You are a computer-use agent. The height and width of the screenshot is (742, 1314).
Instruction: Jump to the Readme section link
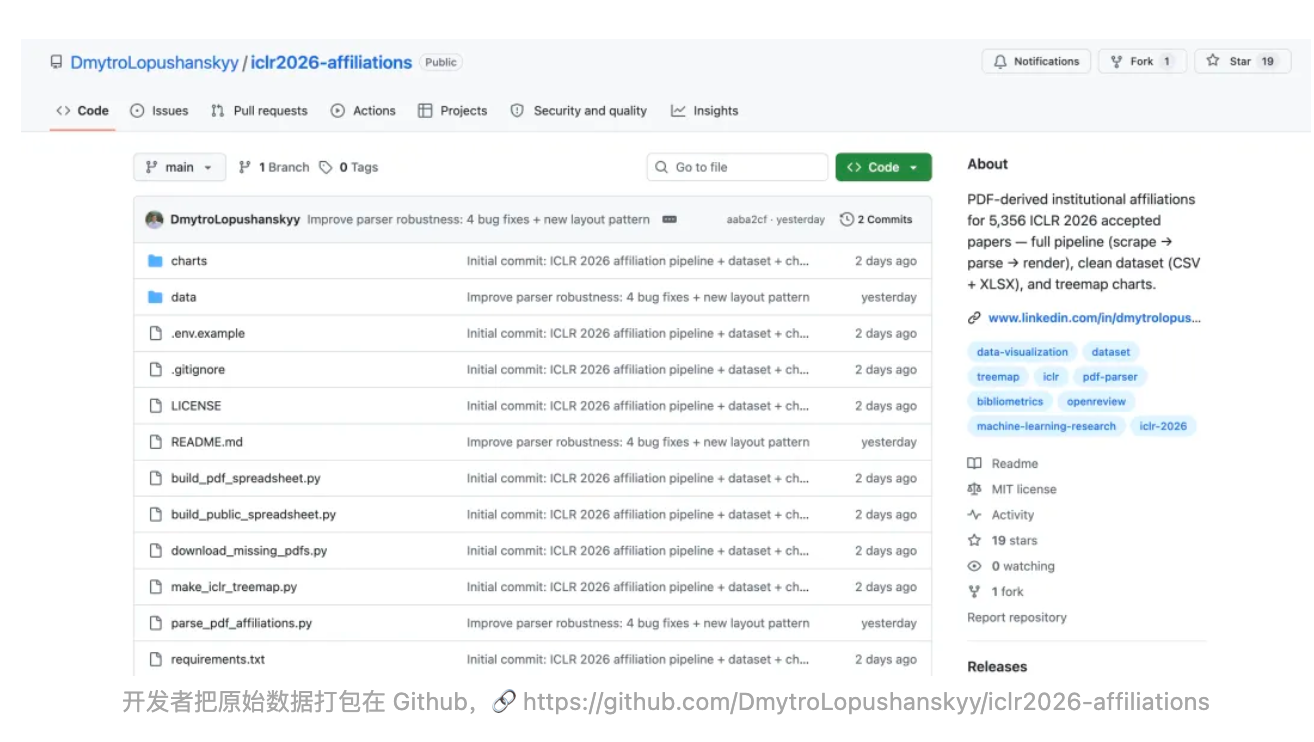(1003, 464)
